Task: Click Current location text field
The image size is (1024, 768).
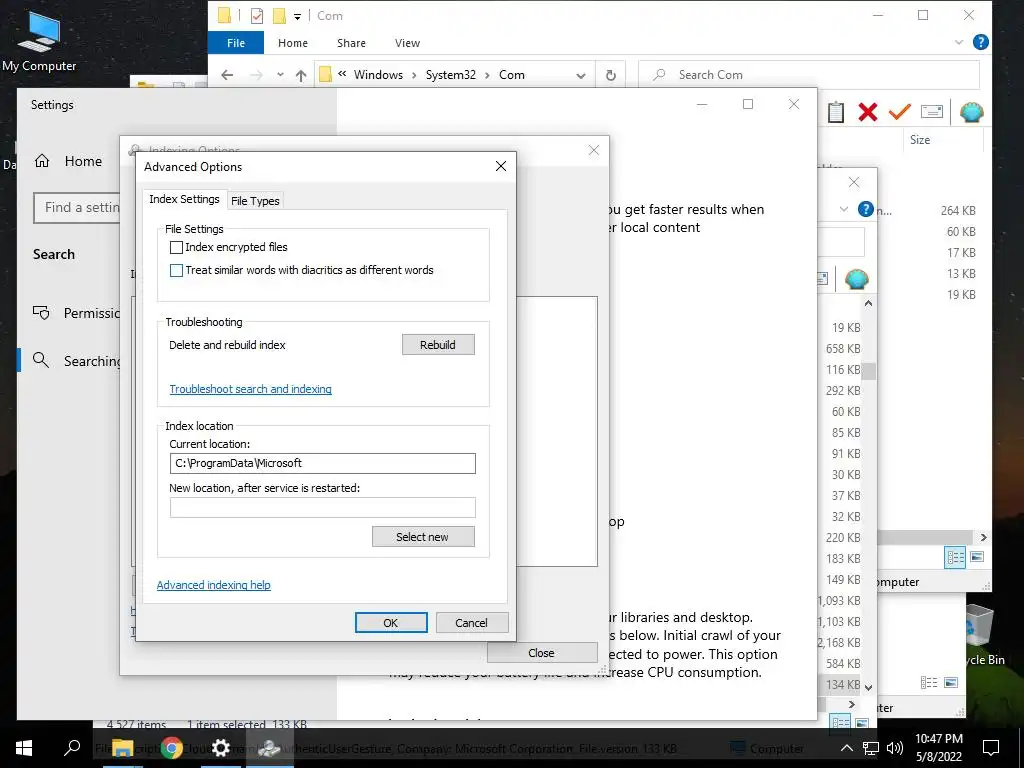Action: 323,464
